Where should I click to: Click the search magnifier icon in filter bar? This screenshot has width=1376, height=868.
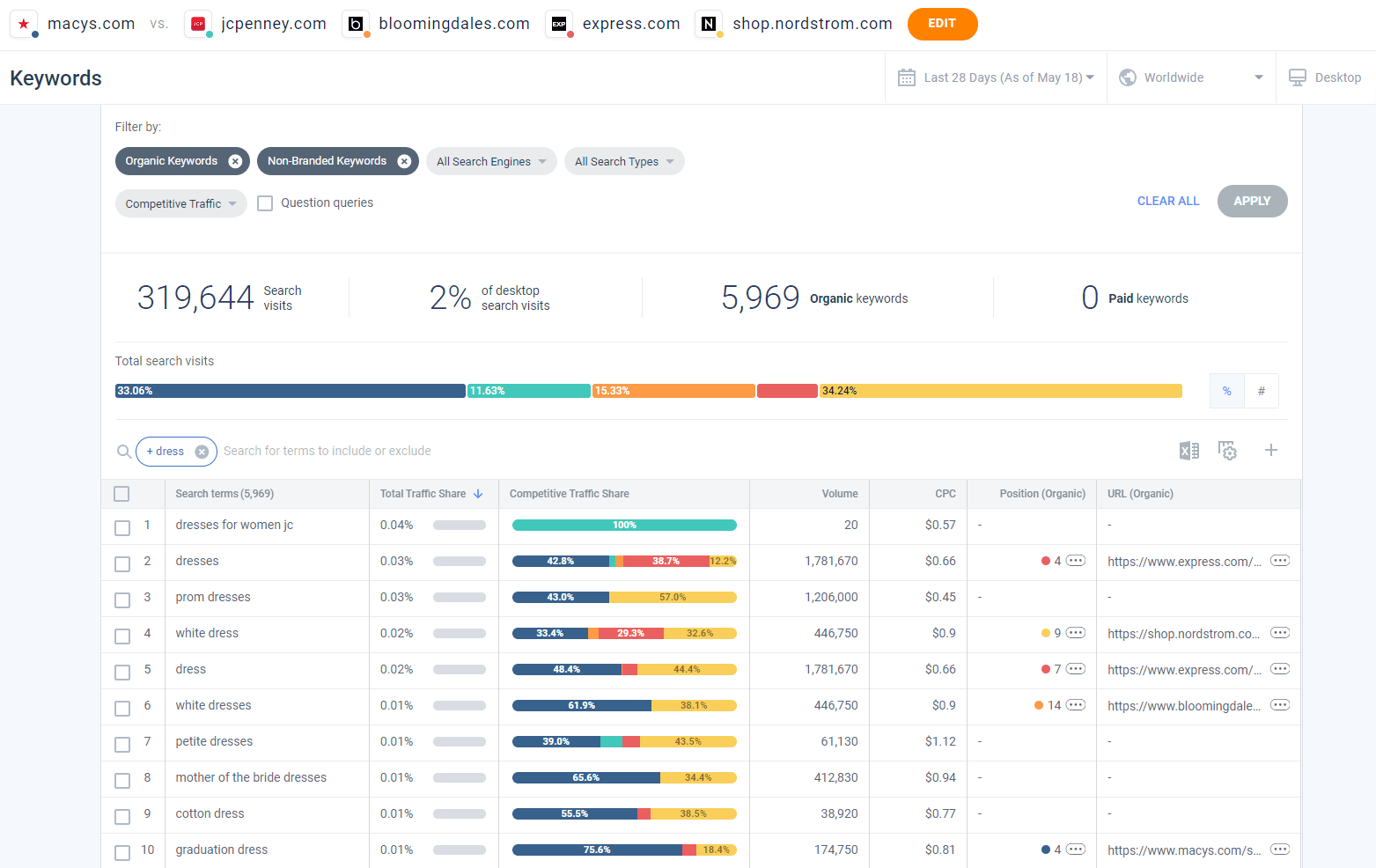123,451
